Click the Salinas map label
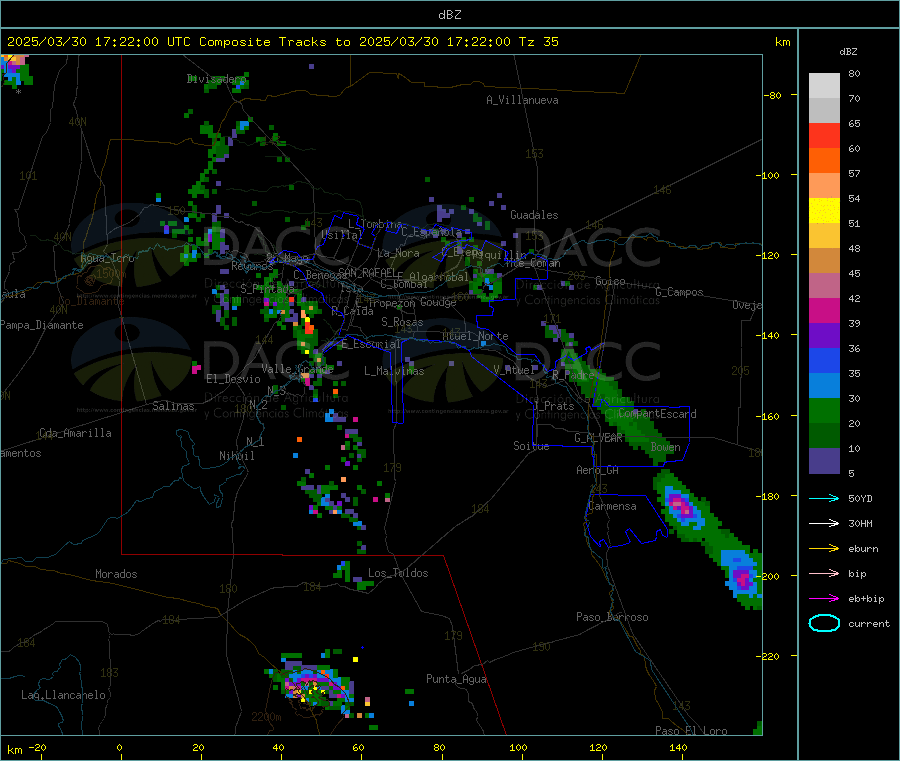This screenshot has height=761, width=900. [x=173, y=406]
